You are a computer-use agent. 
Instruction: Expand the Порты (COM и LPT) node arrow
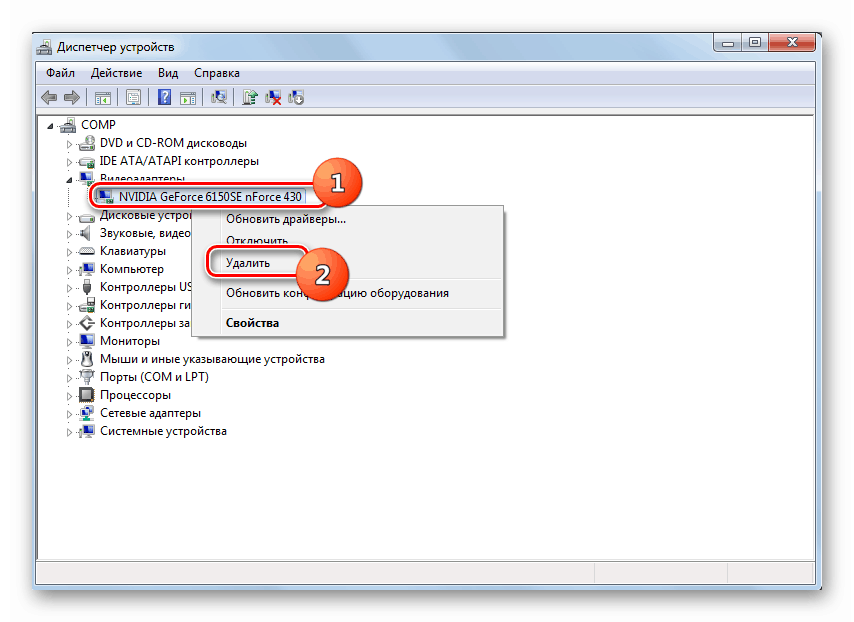[69, 377]
